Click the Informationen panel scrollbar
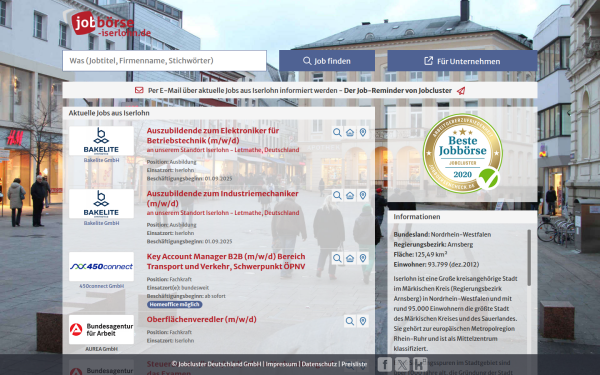The image size is (600, 375). 529,257
